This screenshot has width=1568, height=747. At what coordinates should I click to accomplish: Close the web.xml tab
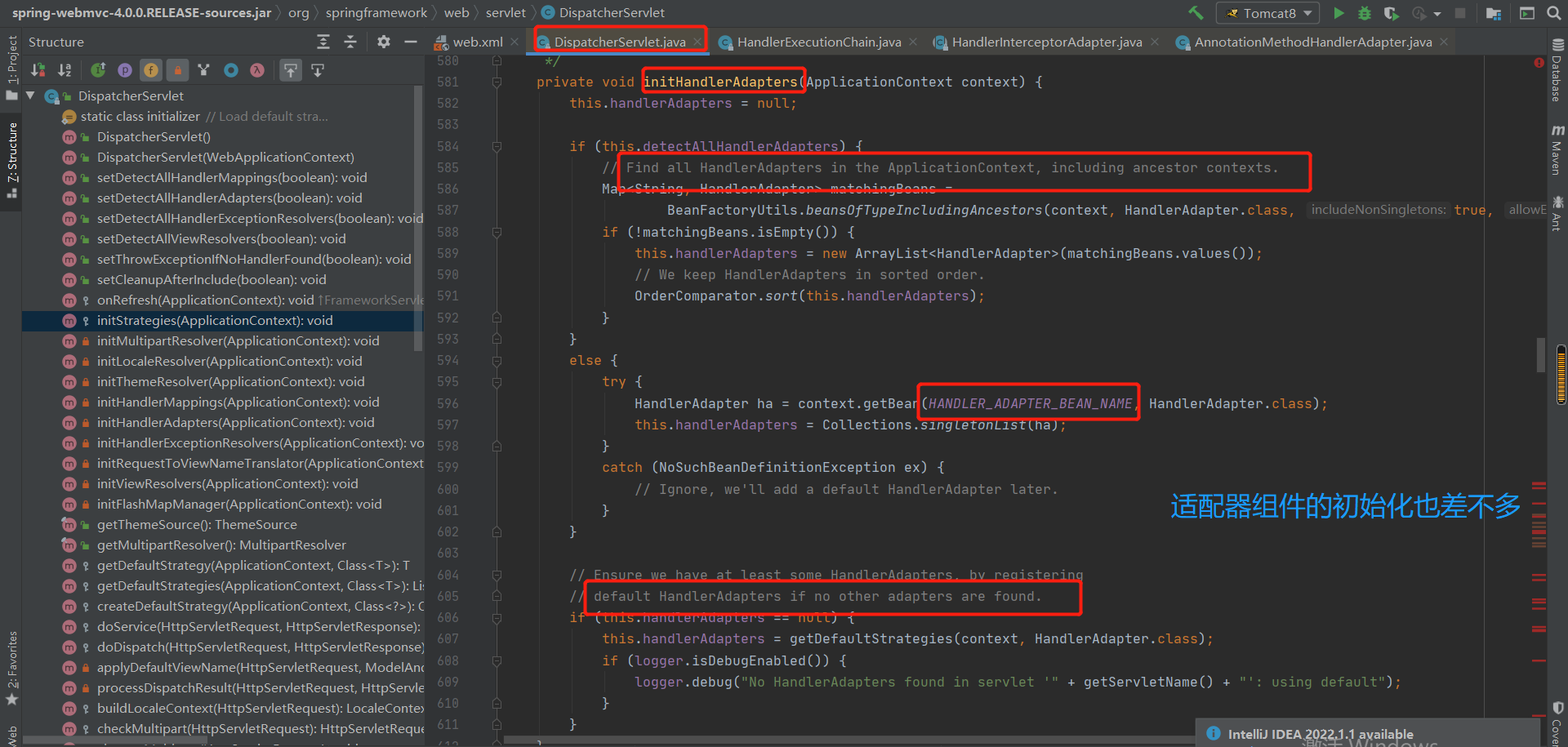[514, 42]
